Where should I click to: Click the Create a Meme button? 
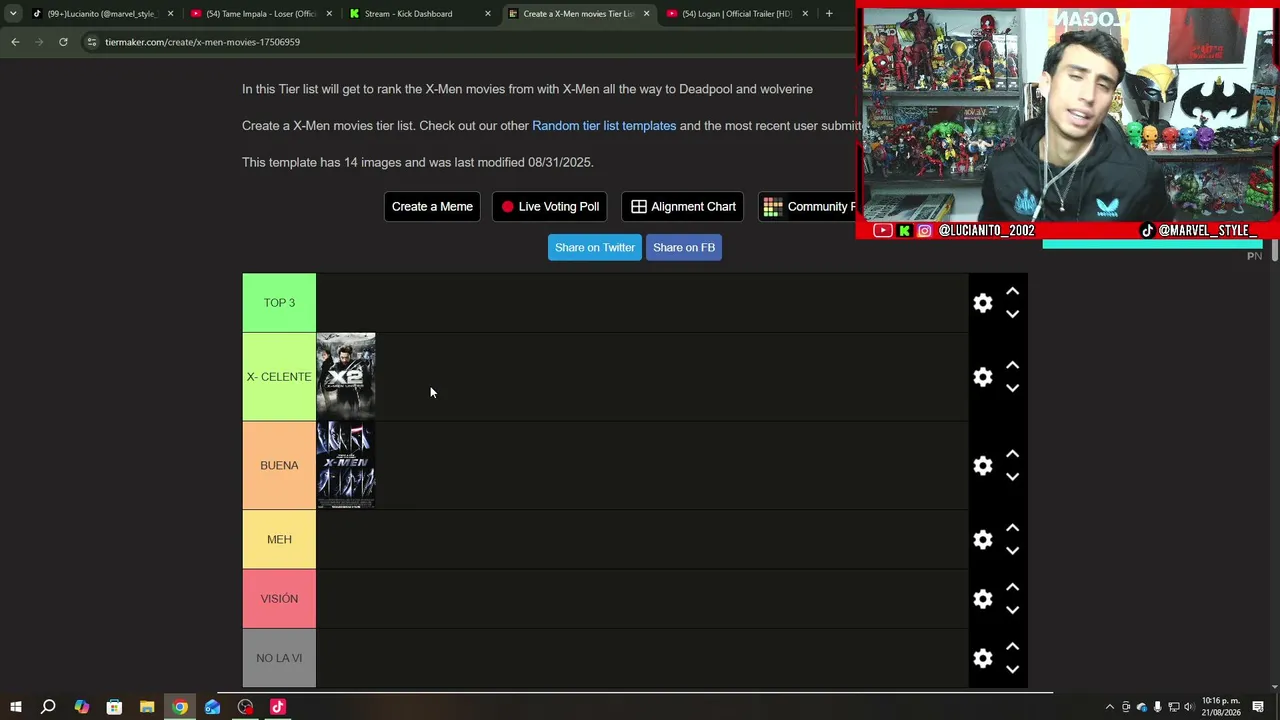click(x=432, y=207)
